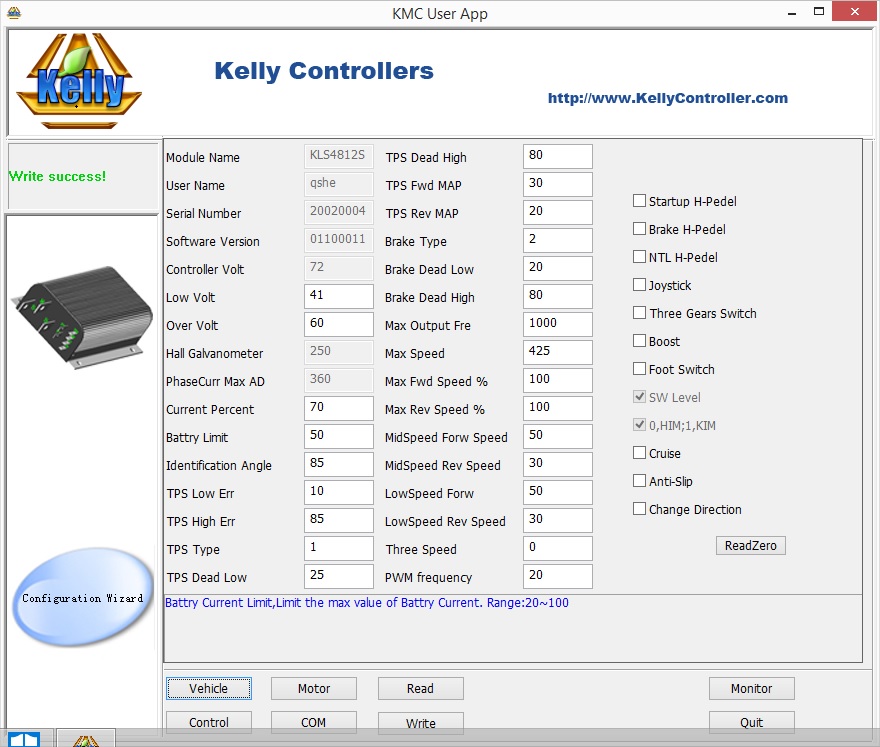Open the KellyController.com website link
This screenshot has width=880, height=747.
pos(668,98)
